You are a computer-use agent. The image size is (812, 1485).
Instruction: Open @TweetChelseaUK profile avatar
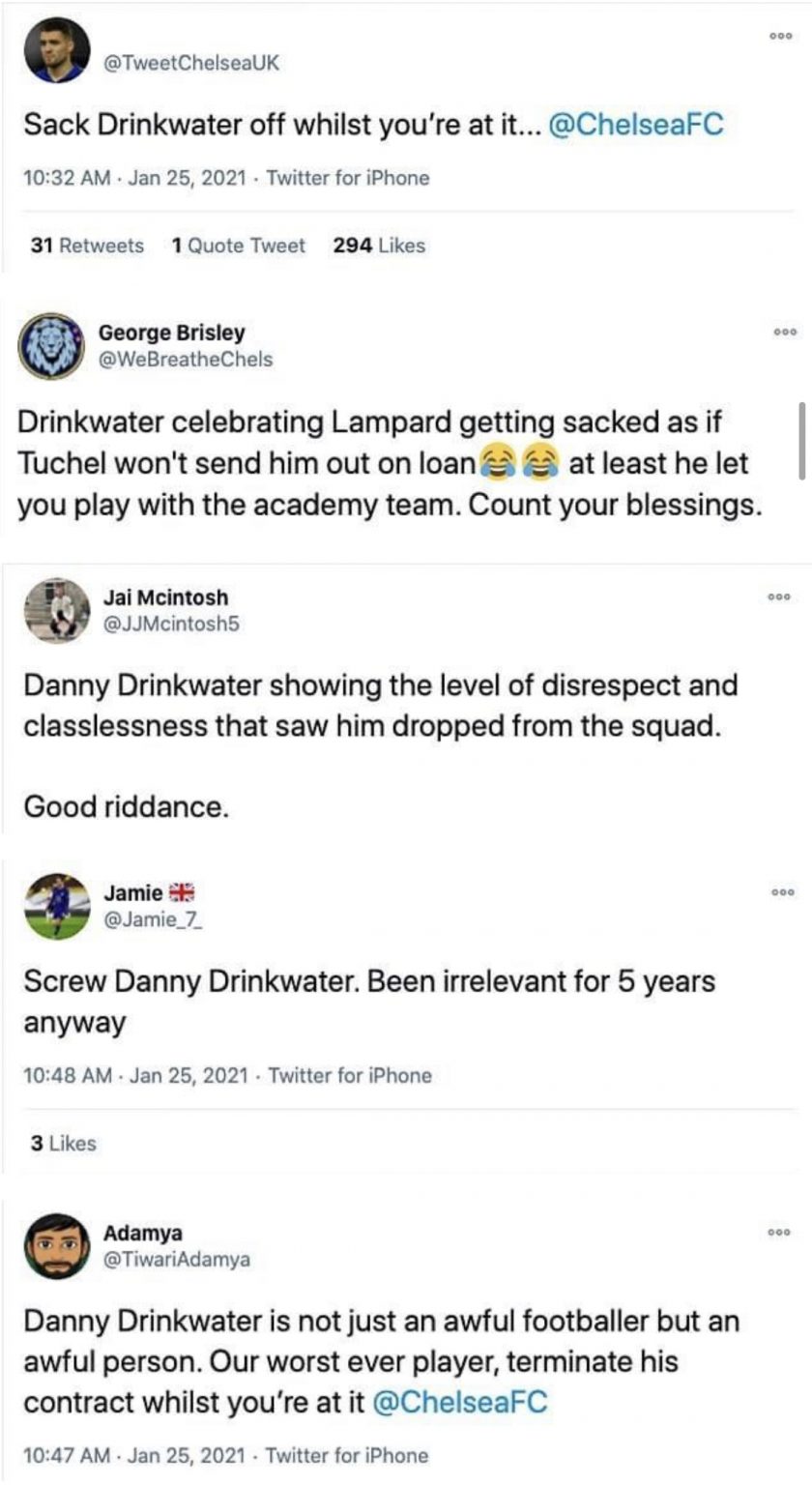tap(55, 50)
